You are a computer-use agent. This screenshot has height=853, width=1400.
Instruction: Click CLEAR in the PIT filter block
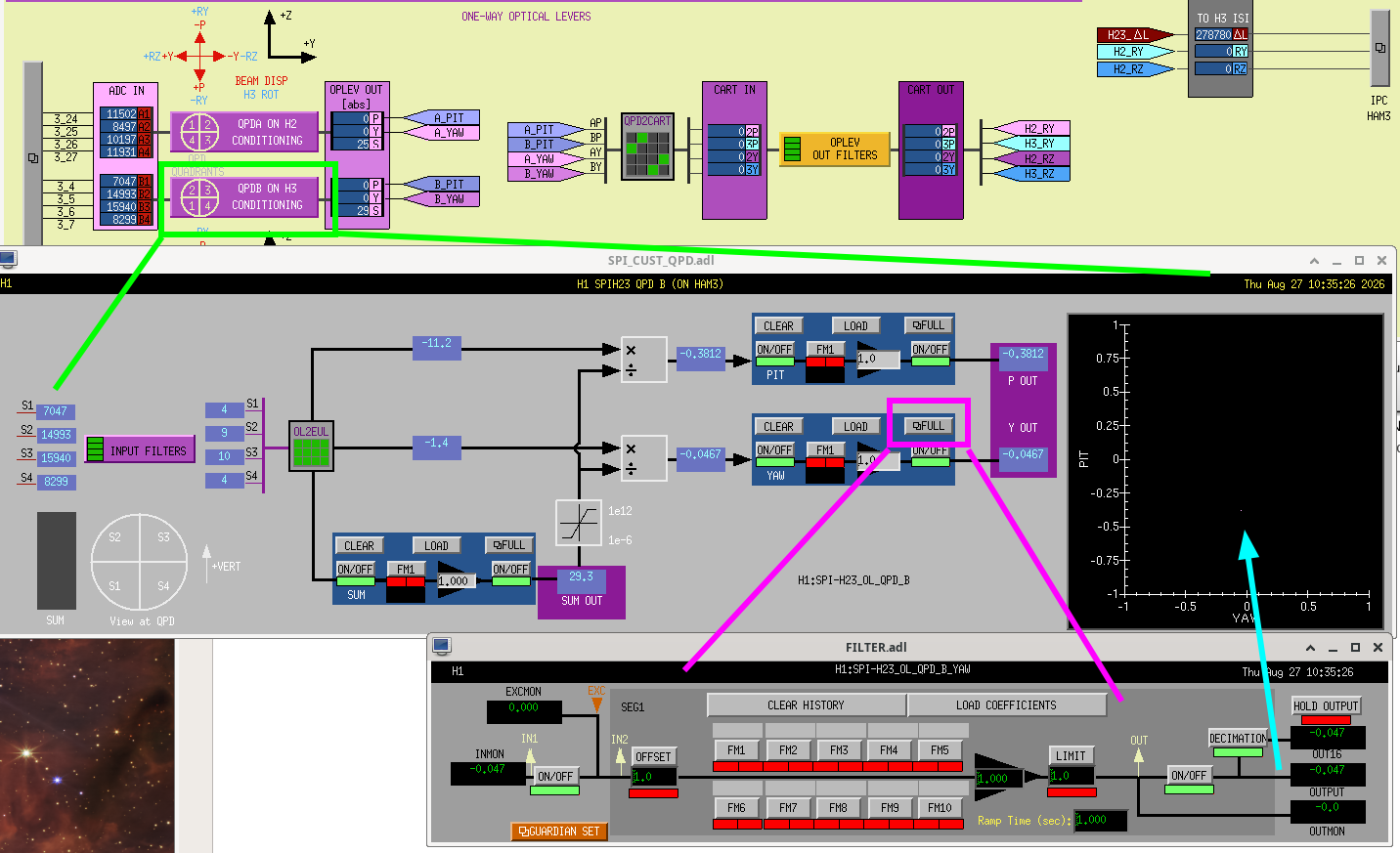[x=778, y=325]
